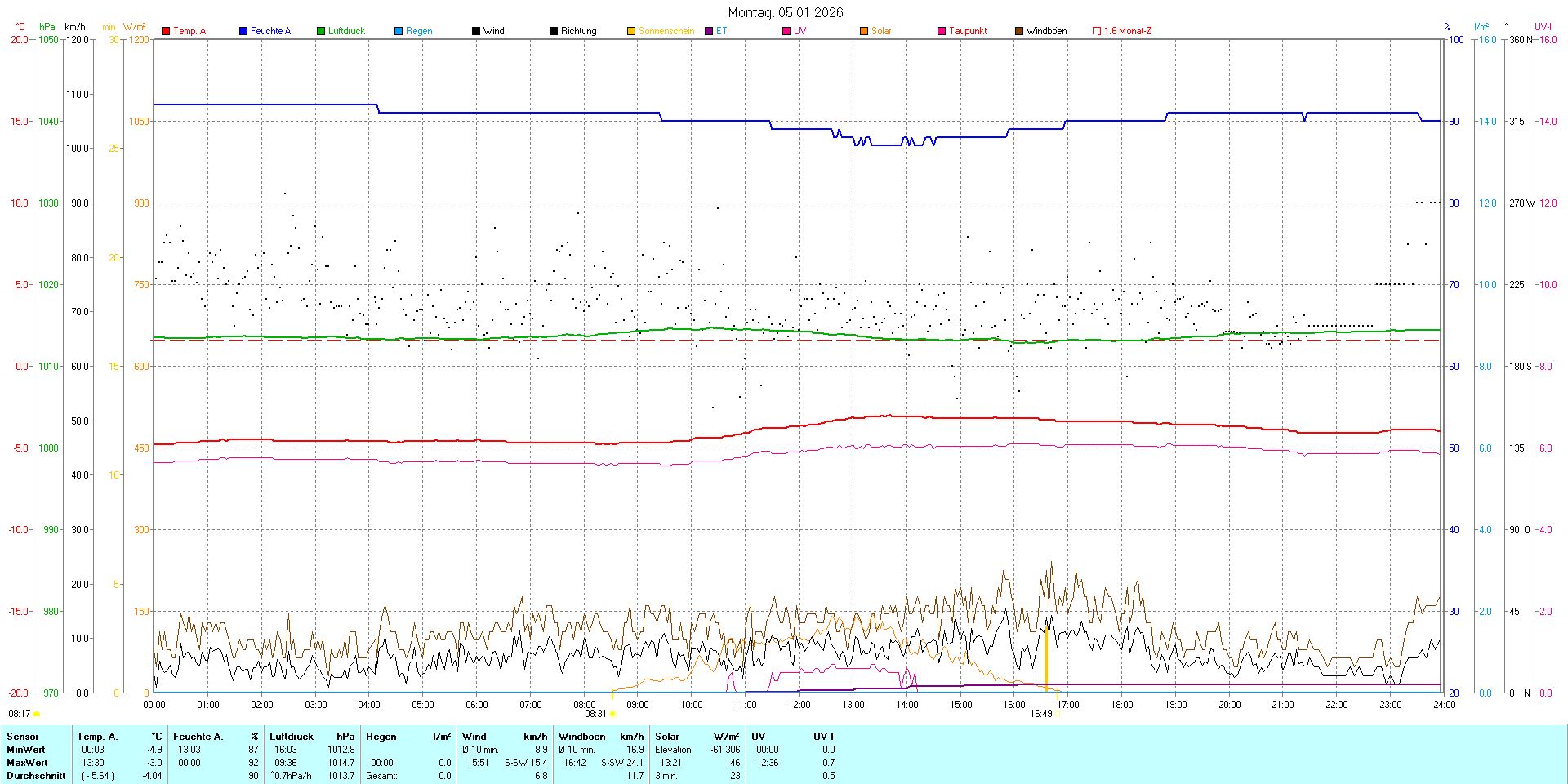Screen dimensions: 1568x784
Task: Click the yellow Sonnenschein legend square
Action: 631,31
